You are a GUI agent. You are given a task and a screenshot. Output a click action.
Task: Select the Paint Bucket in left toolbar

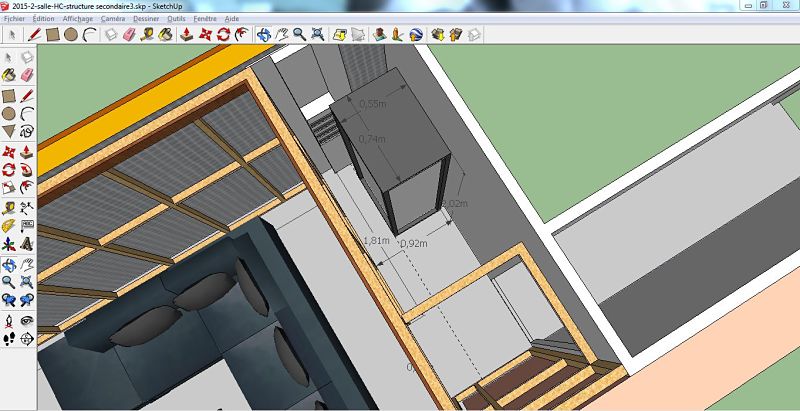point(9,74)
